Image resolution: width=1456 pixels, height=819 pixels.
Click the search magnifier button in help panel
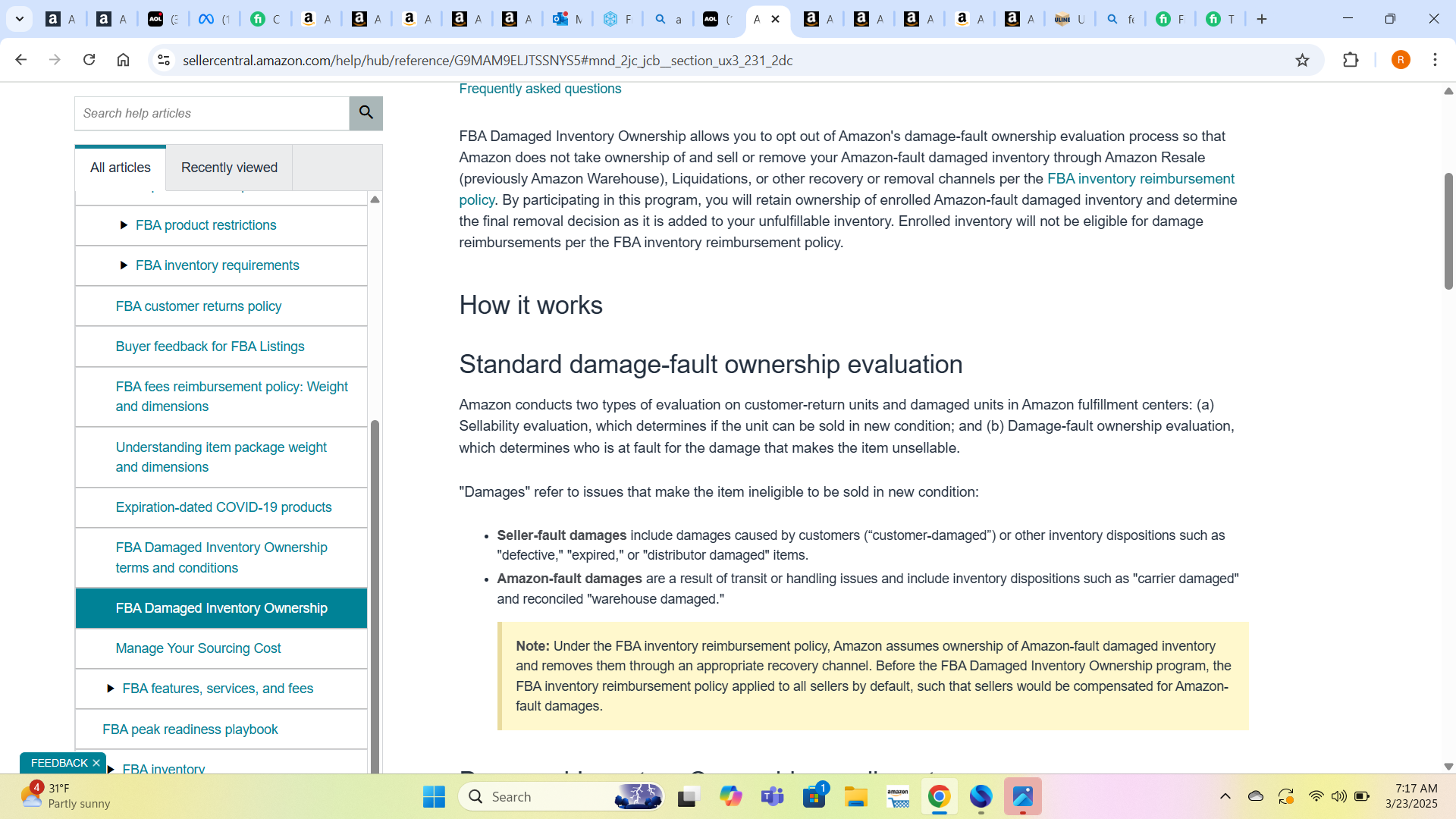pos(366,113)
